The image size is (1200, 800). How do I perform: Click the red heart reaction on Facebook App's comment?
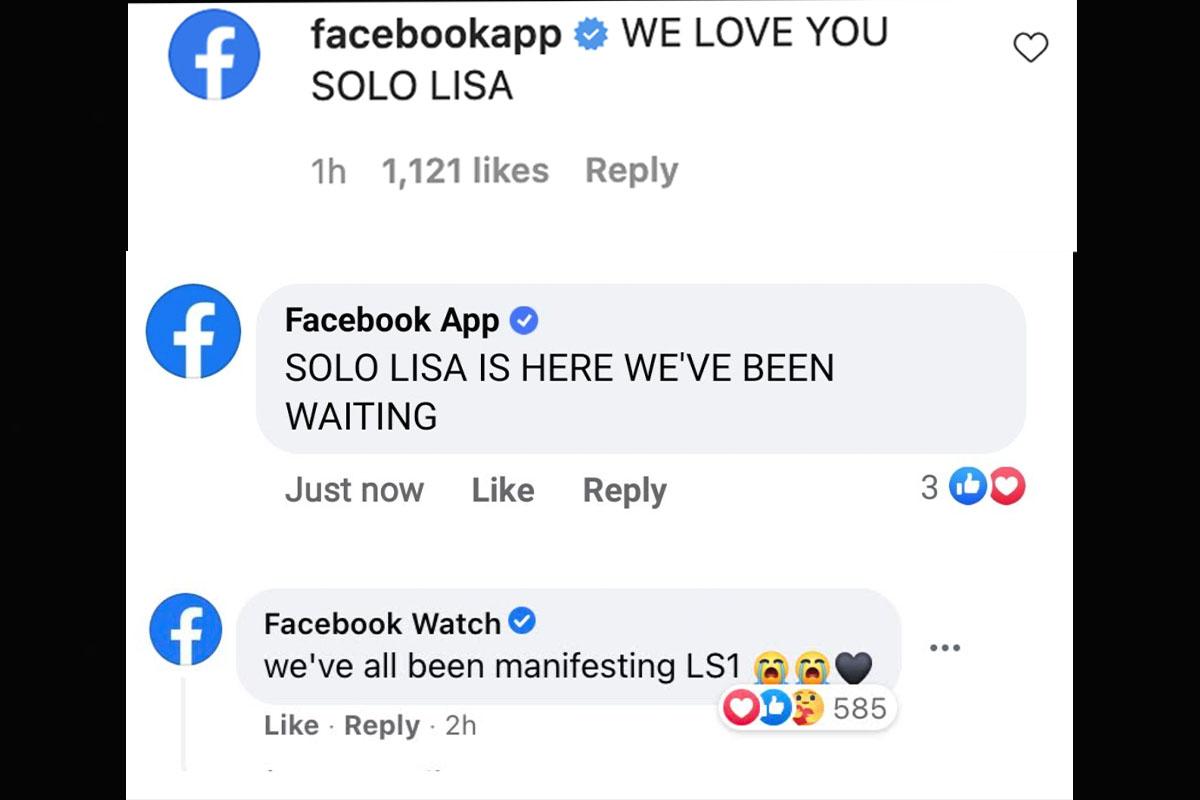click(x=1007, y=487)
